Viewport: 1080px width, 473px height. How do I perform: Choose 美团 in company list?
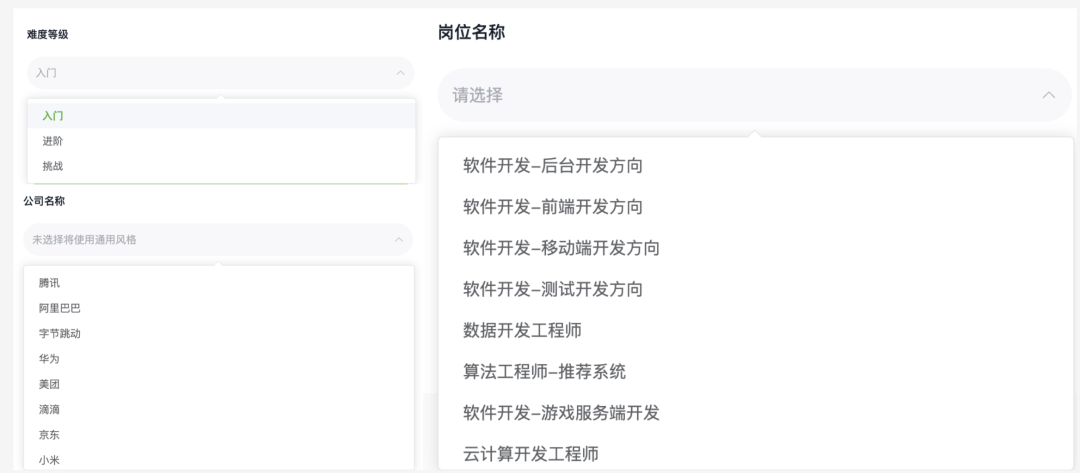point(50,384)
